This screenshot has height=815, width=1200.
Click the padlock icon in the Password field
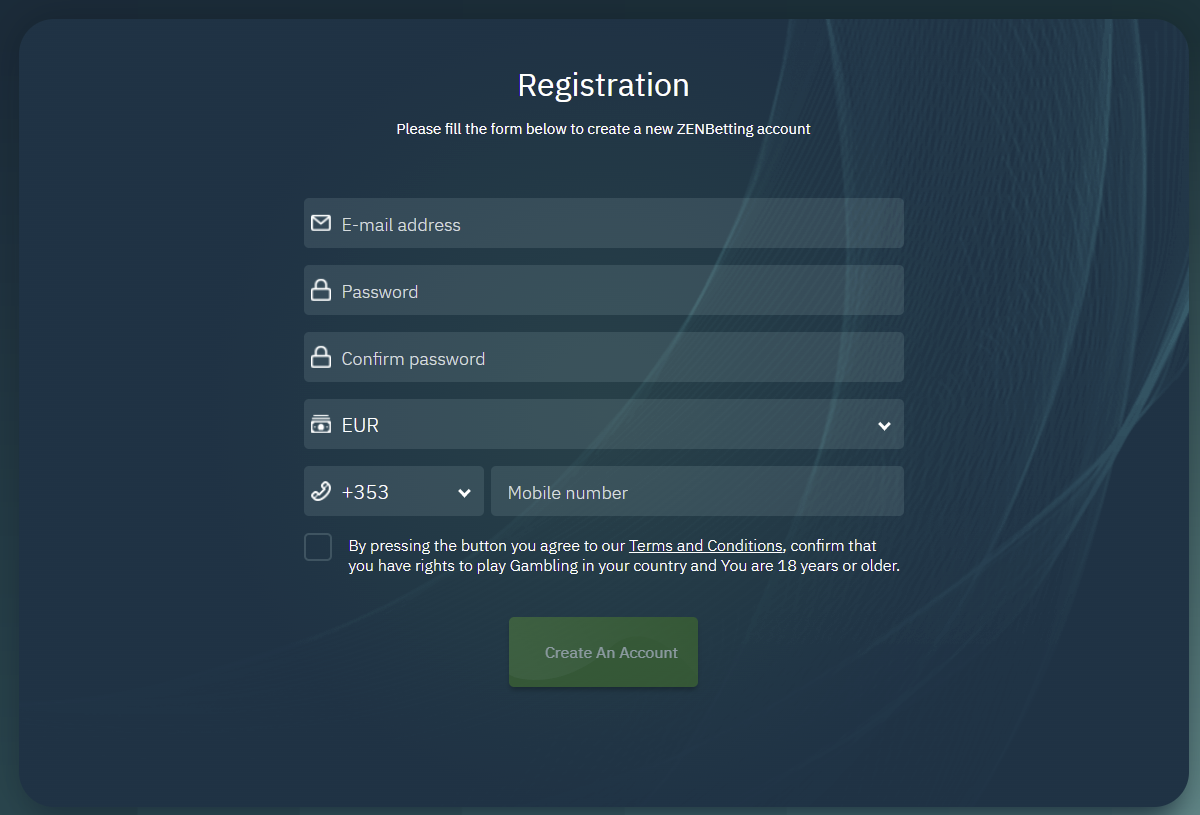321,290
